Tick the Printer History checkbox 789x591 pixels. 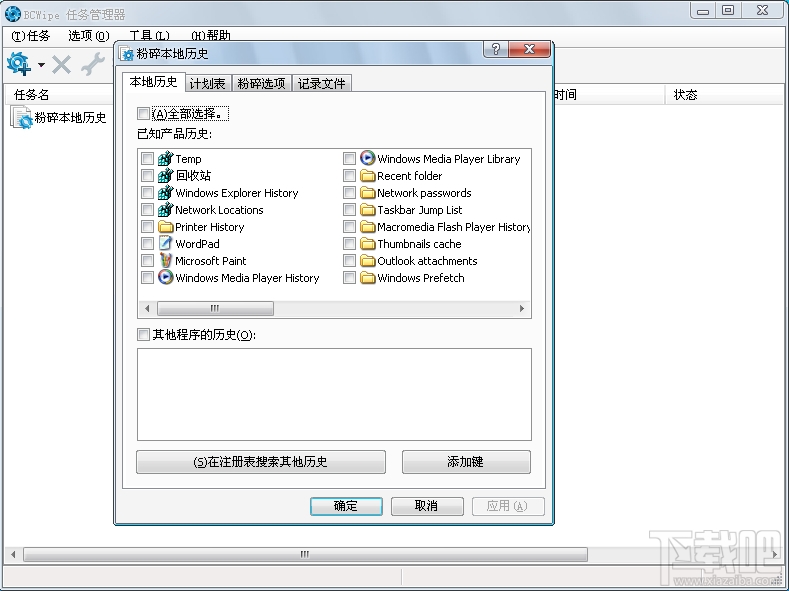click(147, 227)
